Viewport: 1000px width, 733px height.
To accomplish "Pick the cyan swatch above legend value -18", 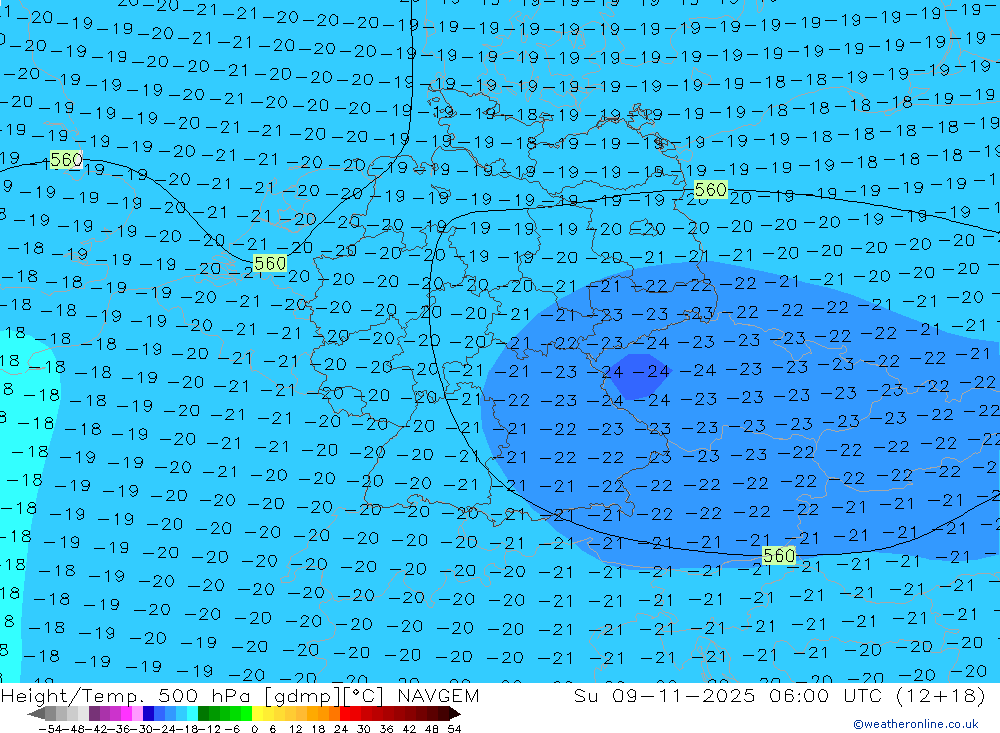I will coord(192,714).
